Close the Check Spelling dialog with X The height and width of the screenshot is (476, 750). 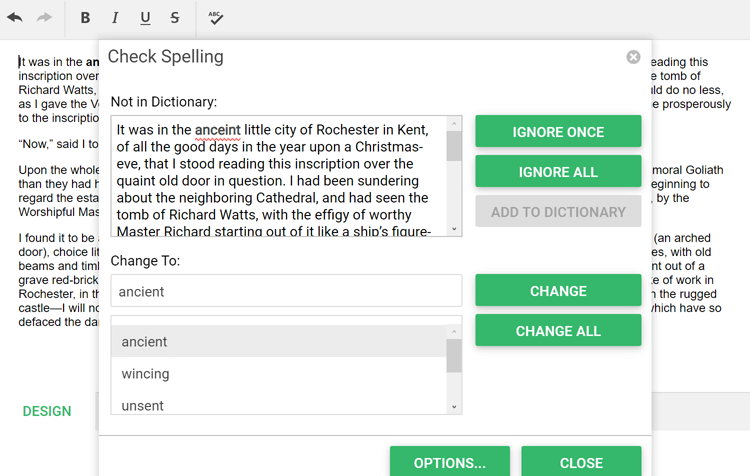(633, 57)
